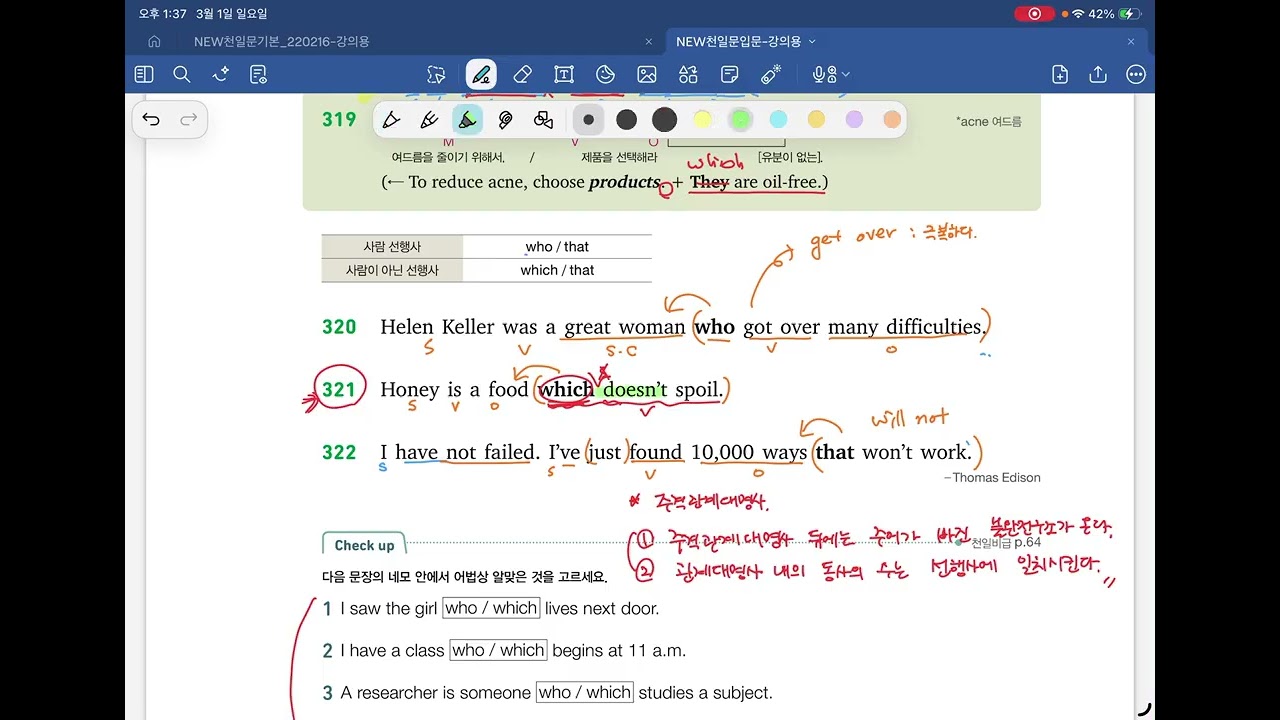
Task: Choose the tape tool style
Action: (506, 120)
